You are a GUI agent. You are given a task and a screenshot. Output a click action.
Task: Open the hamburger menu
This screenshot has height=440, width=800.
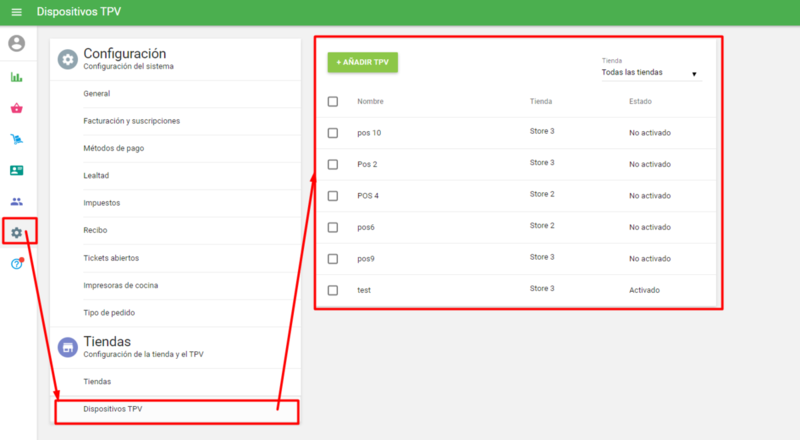(x=16, y=12)
